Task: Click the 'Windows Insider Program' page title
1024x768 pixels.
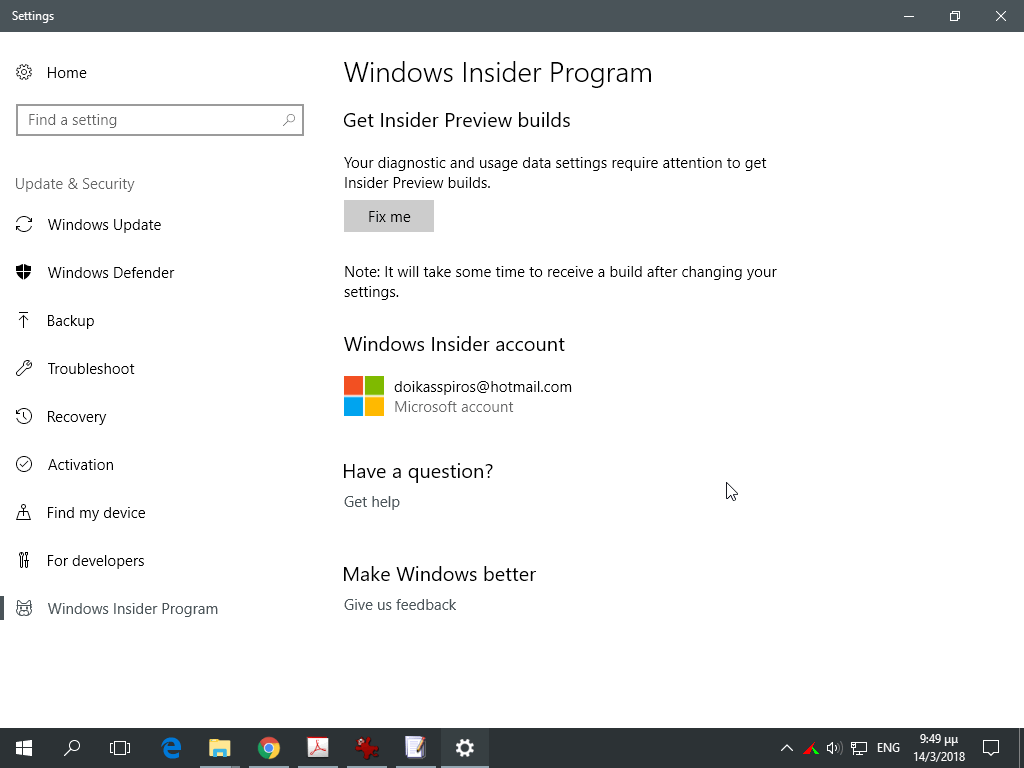Action: 498,72
